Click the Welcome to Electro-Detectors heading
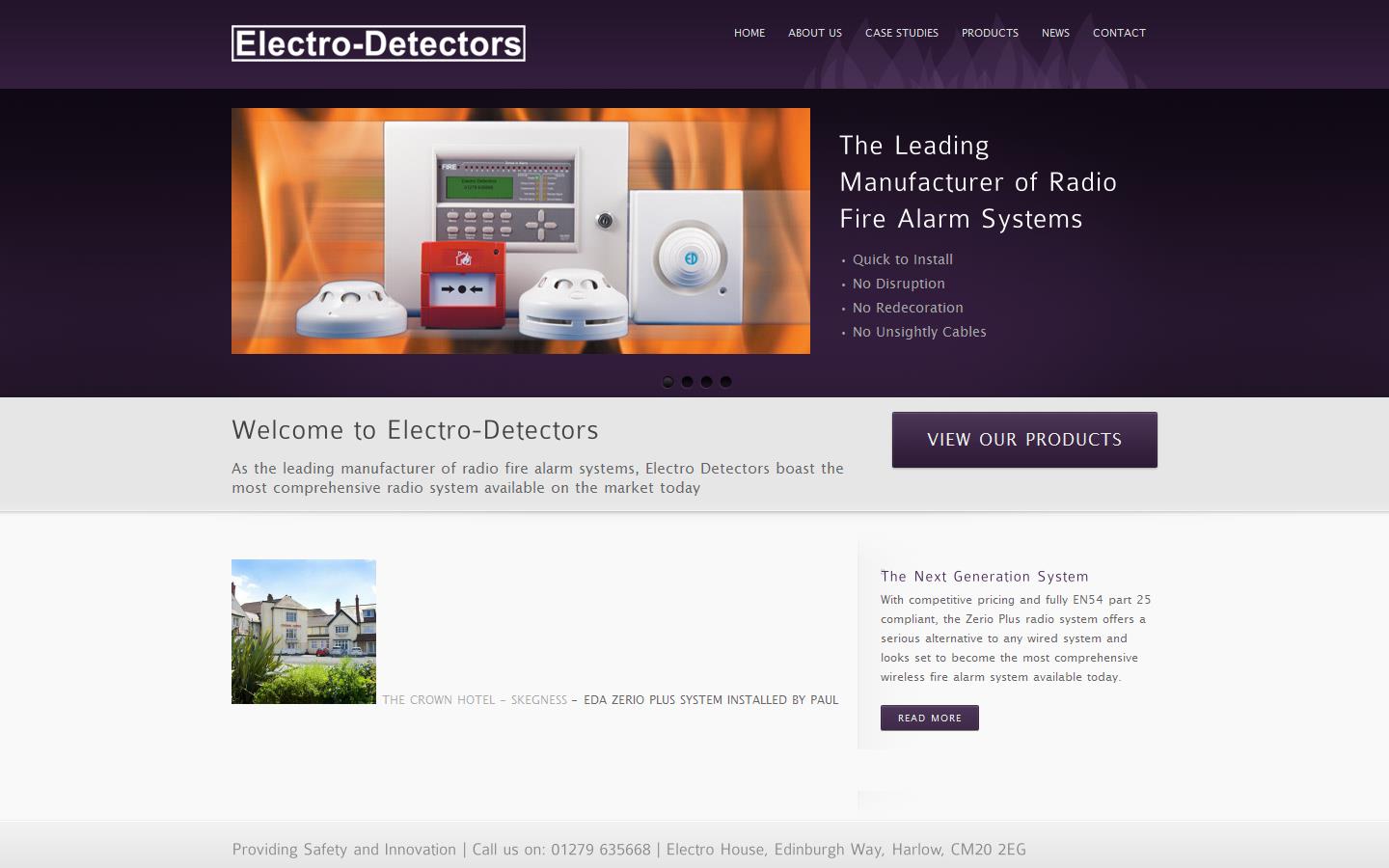Viewport: 1389px width, 868px height. click(x=414, y=431)
